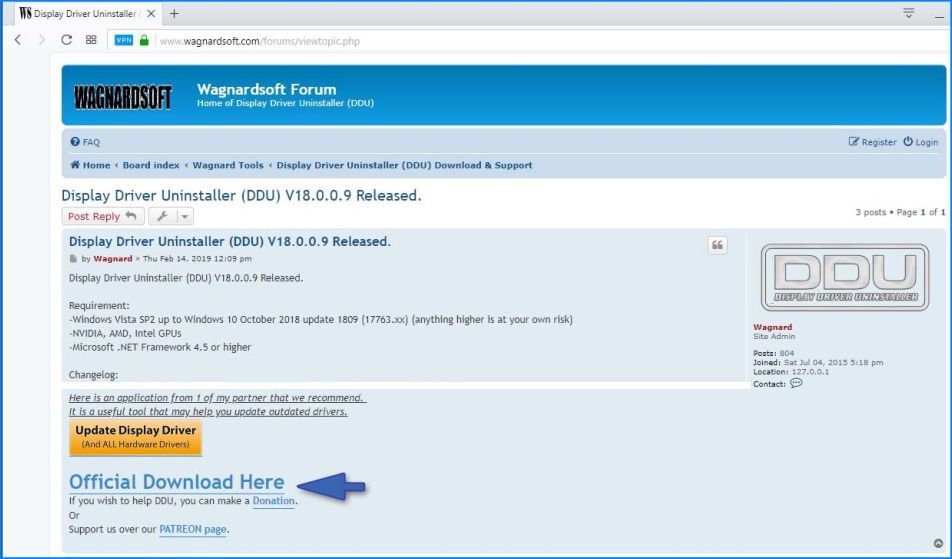Open the speed dial grid icon
952x559 pixels.
click(91, 41)
